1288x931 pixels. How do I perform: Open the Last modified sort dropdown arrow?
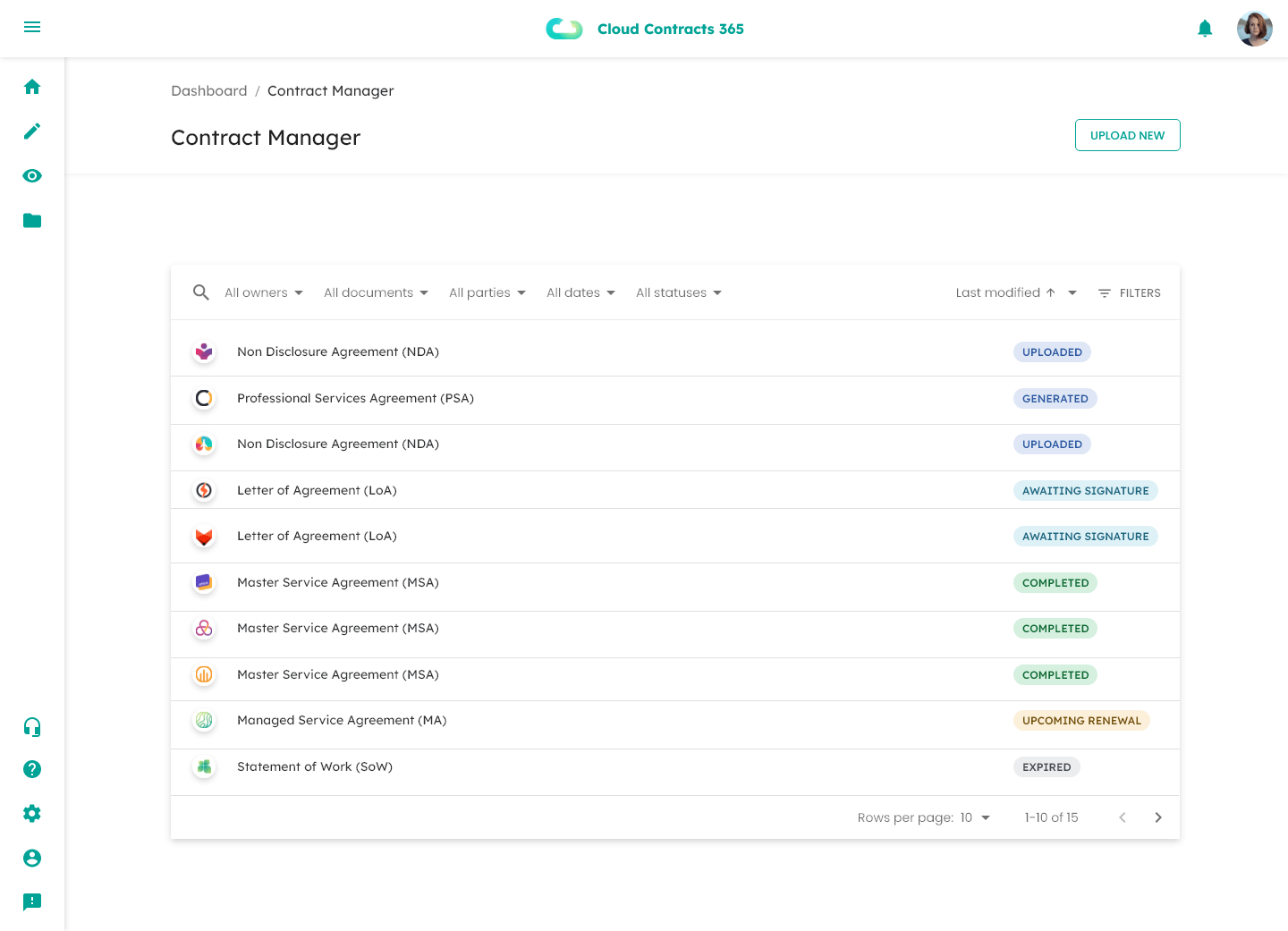[1072, 292]
